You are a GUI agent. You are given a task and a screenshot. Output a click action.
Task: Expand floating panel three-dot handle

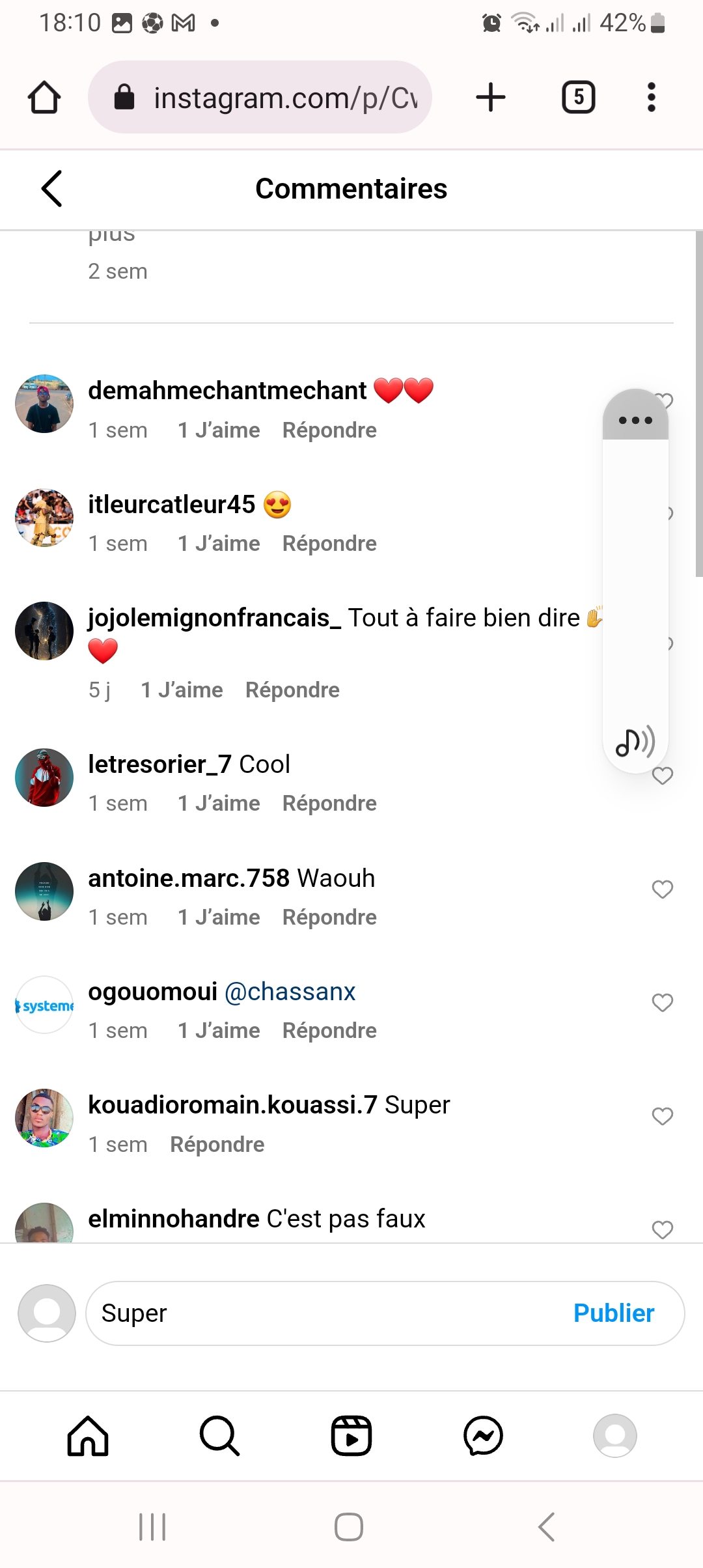tap(635, 420)
